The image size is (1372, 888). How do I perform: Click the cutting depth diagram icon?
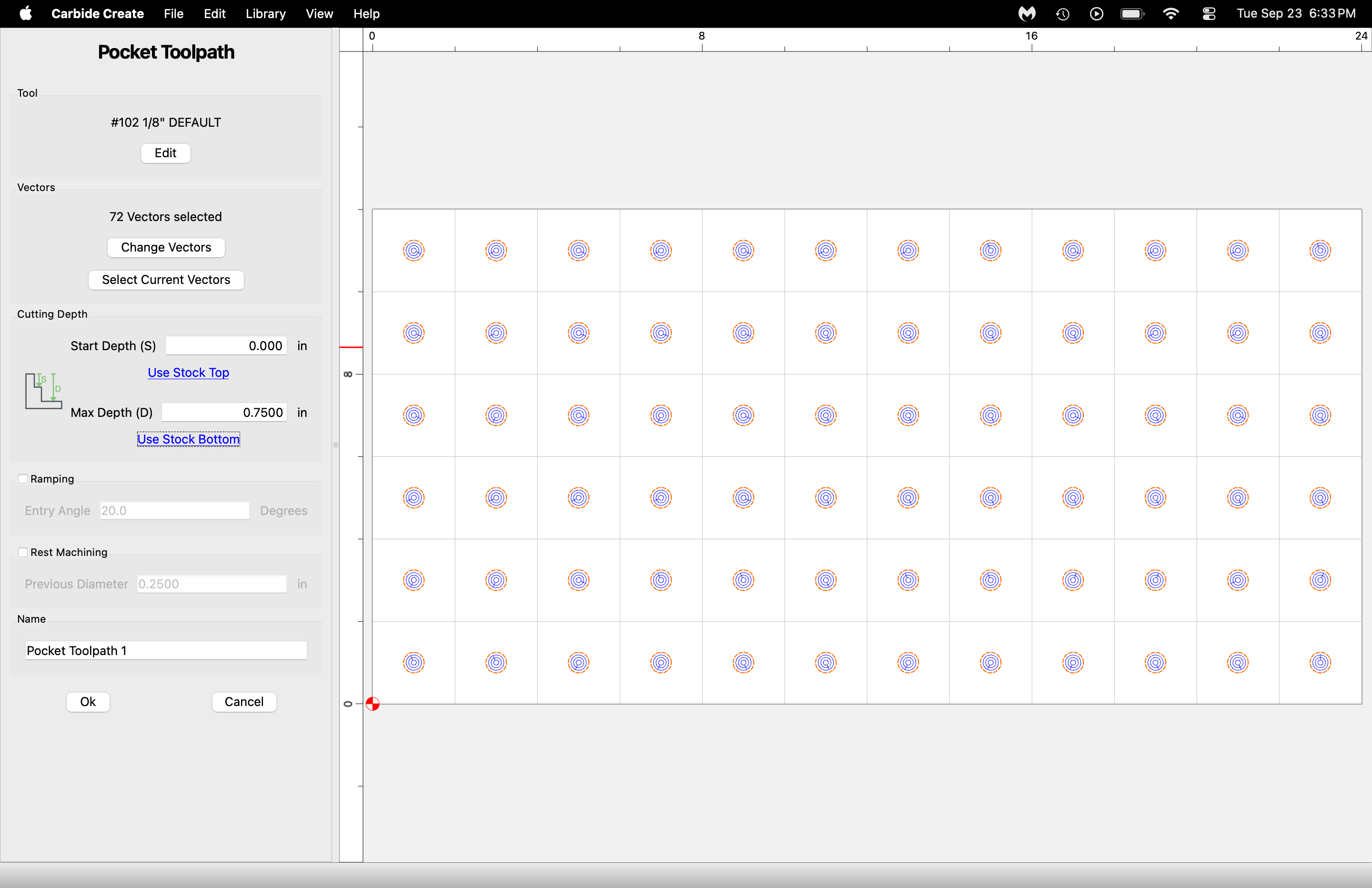pos(43,392)
